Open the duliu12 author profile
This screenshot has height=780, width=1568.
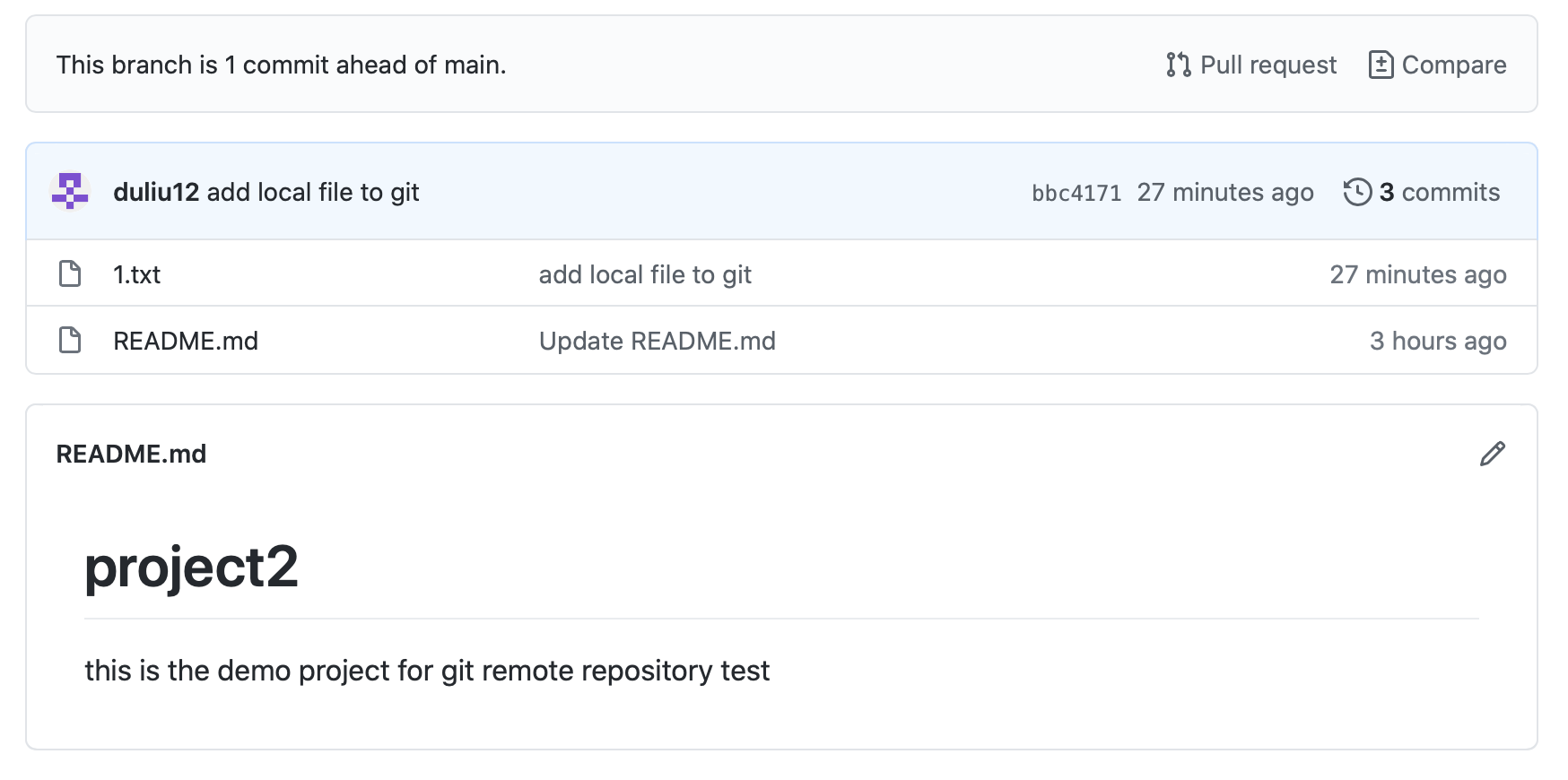[156, 192]
